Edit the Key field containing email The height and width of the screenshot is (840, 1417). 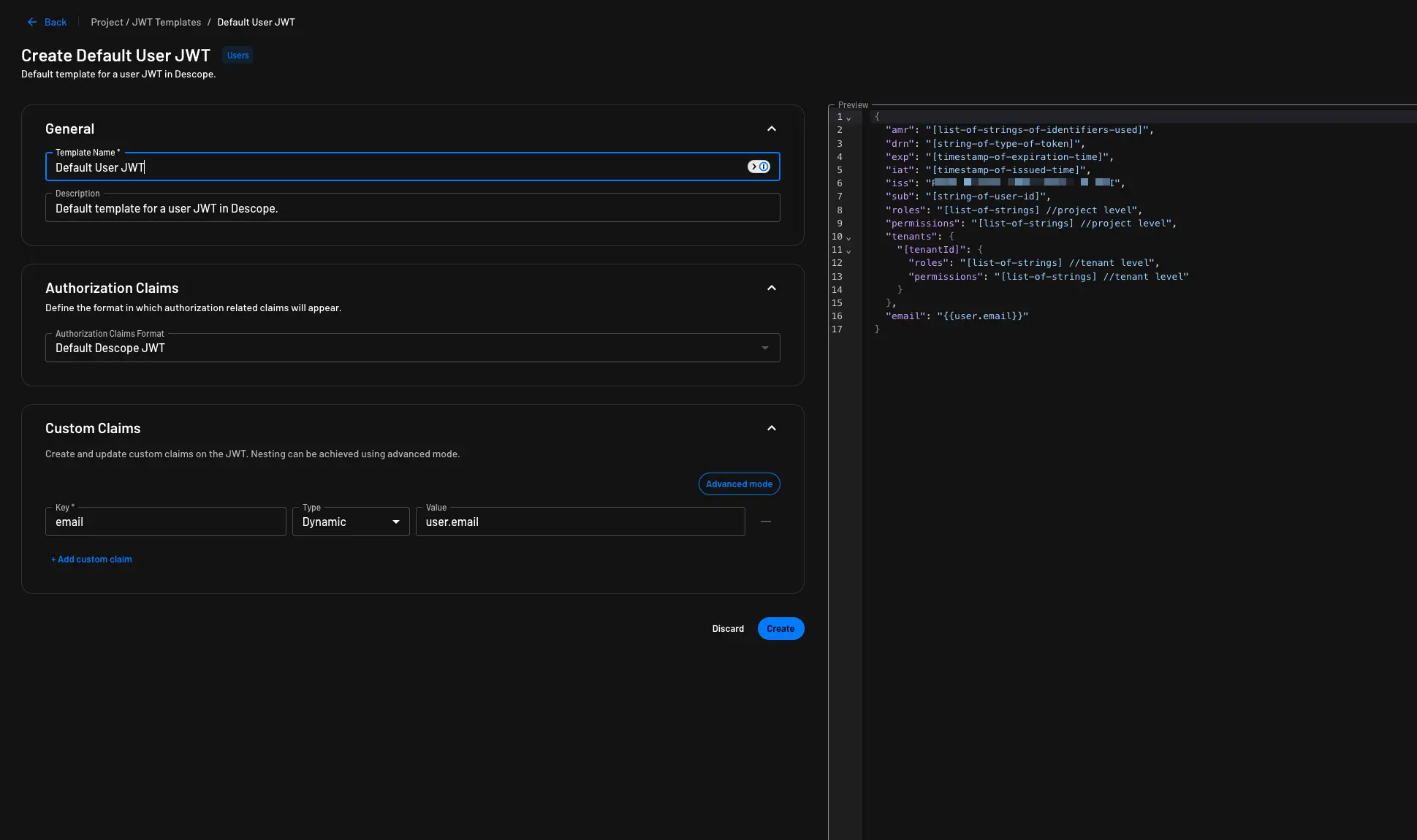(165, 522)
